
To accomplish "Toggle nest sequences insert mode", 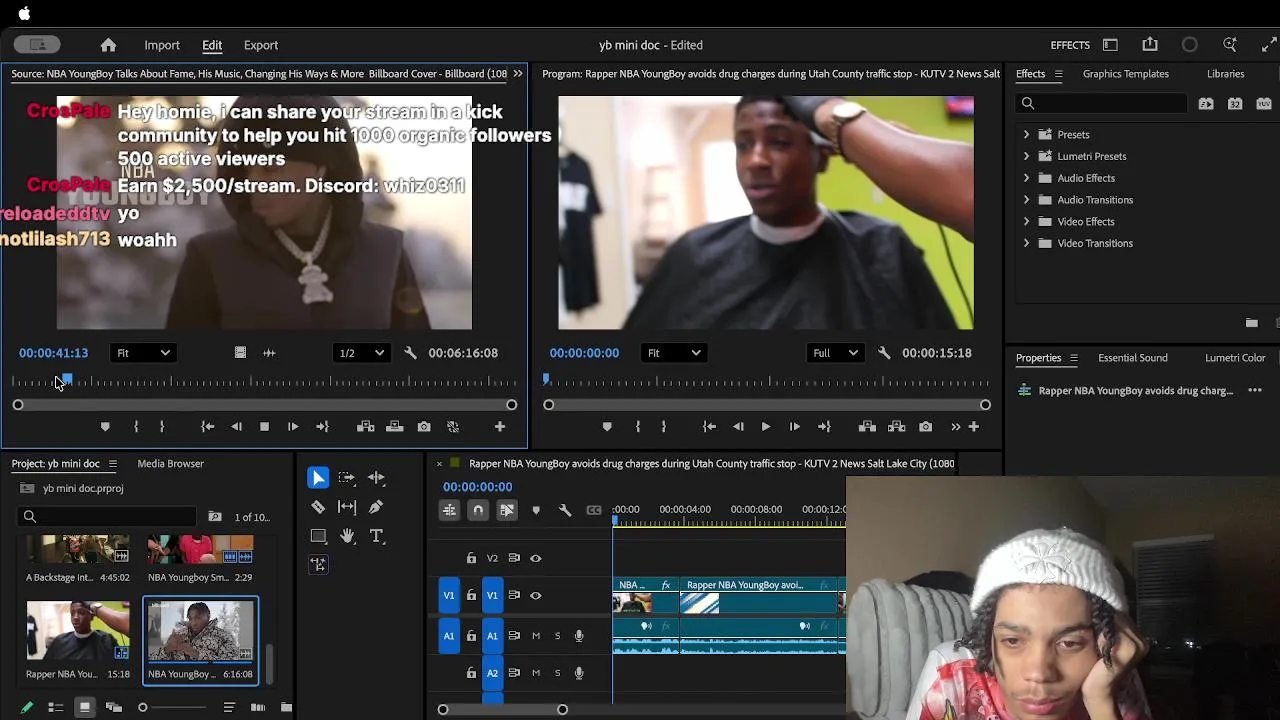I will [x=449, y=510].
